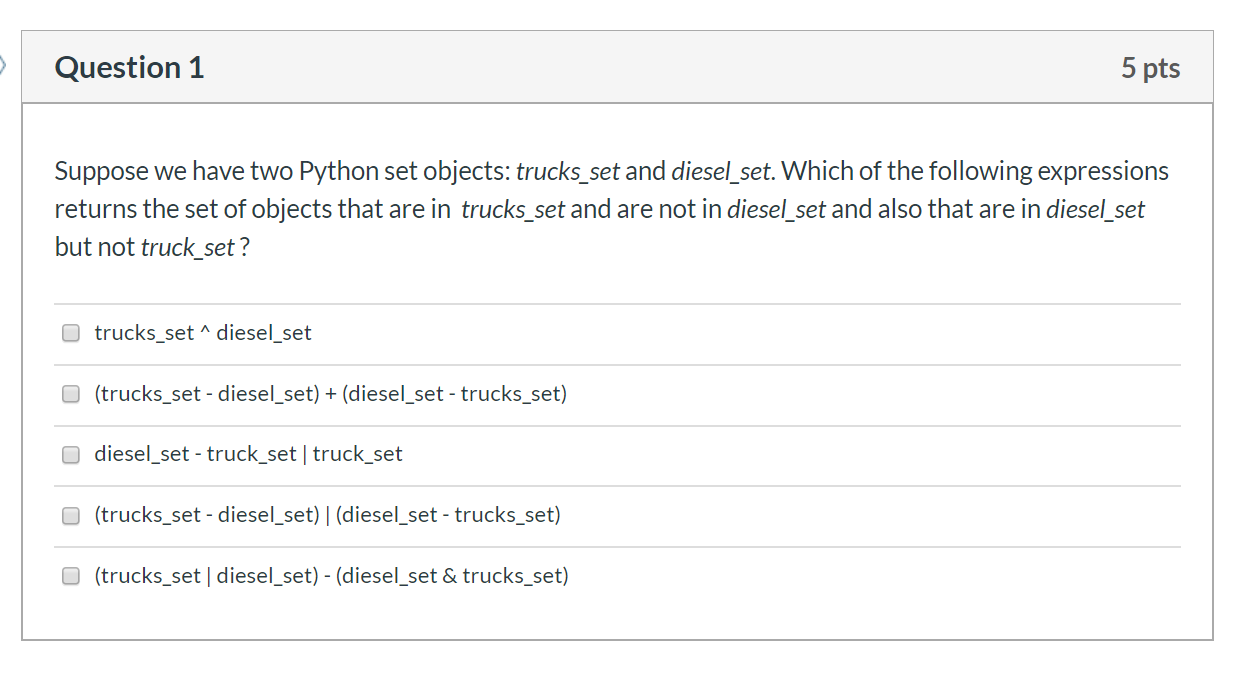The image size is (1238, 679).
Task: Click the second answer option text
Action: [330, 393]
